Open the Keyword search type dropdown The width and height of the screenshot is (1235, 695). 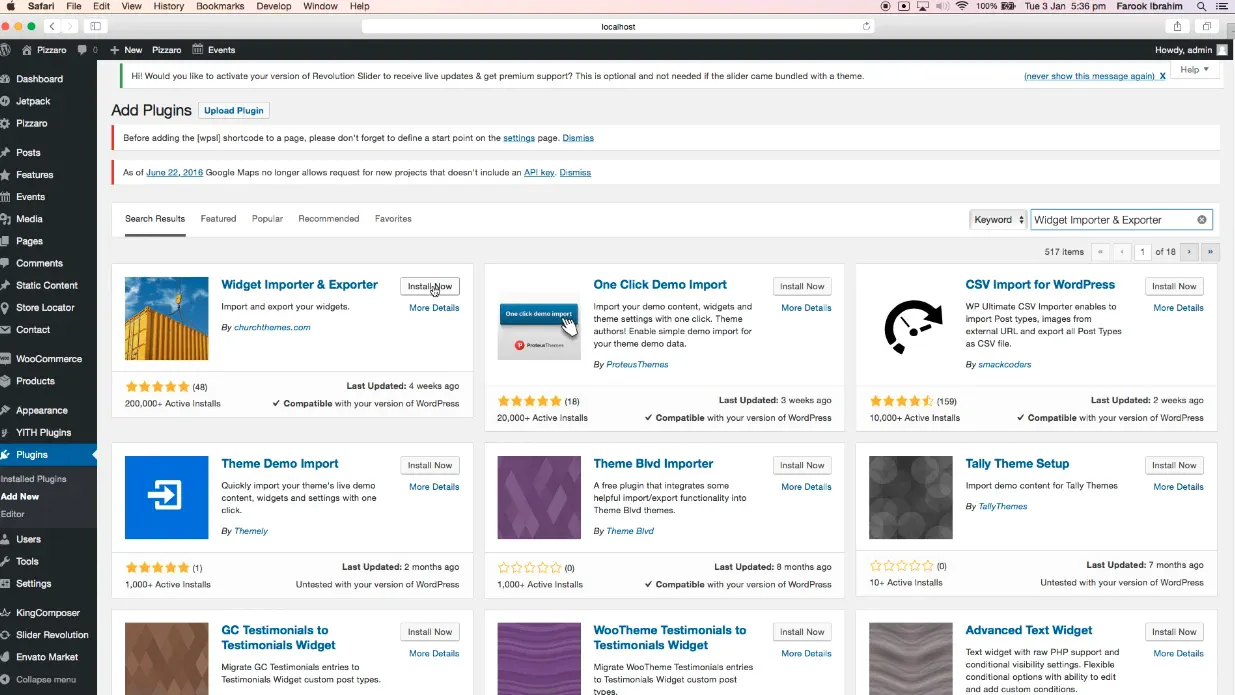pyautogui.click(x=998, y=220)
